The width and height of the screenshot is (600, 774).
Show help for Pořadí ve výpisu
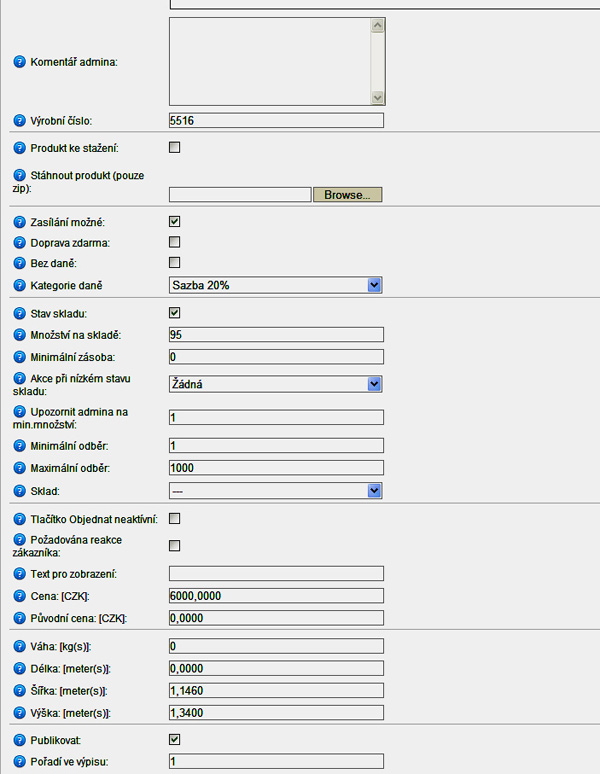(19, 762)
